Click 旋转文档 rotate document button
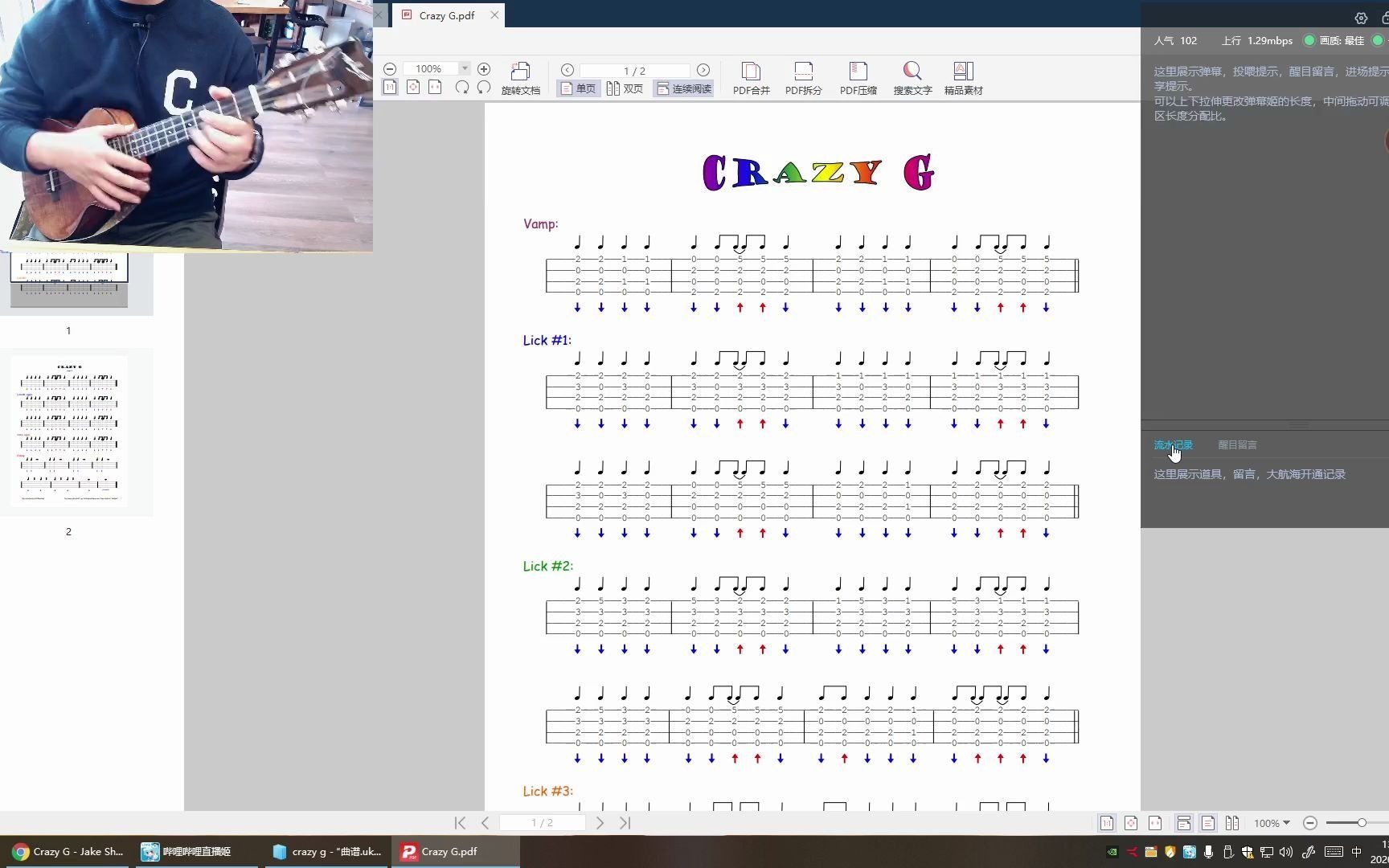 pyautogui.click(x=521, y=79)
